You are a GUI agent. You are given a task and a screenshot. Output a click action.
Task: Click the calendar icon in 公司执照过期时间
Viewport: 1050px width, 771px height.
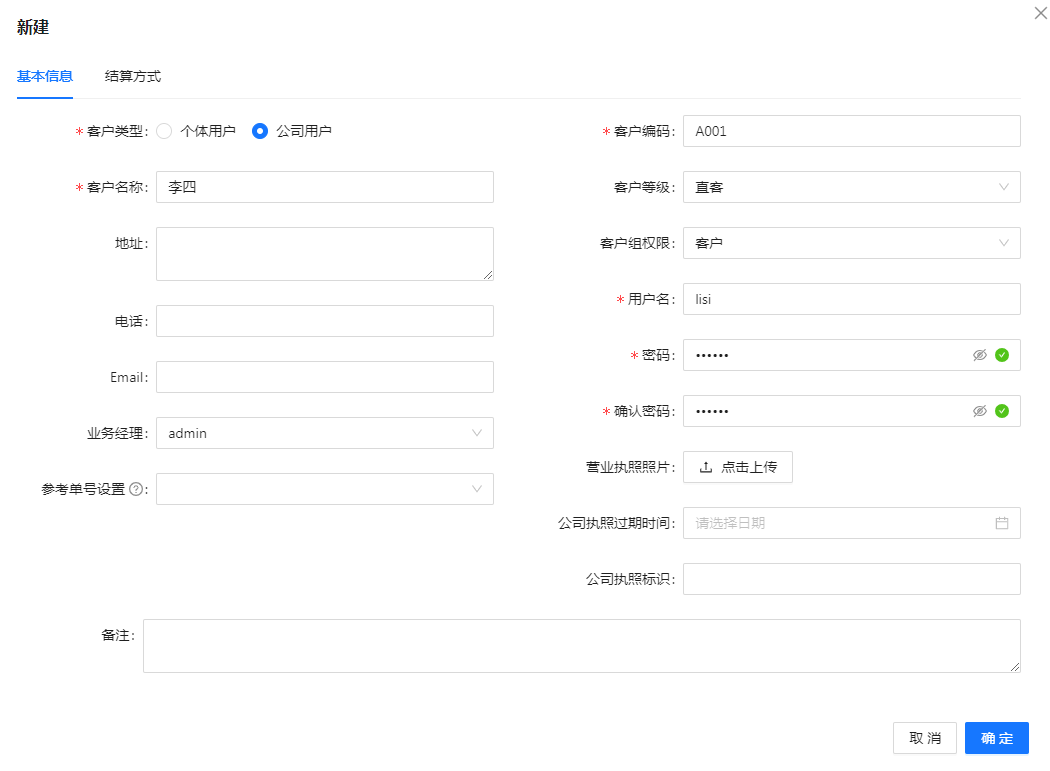coord(1001,523)
